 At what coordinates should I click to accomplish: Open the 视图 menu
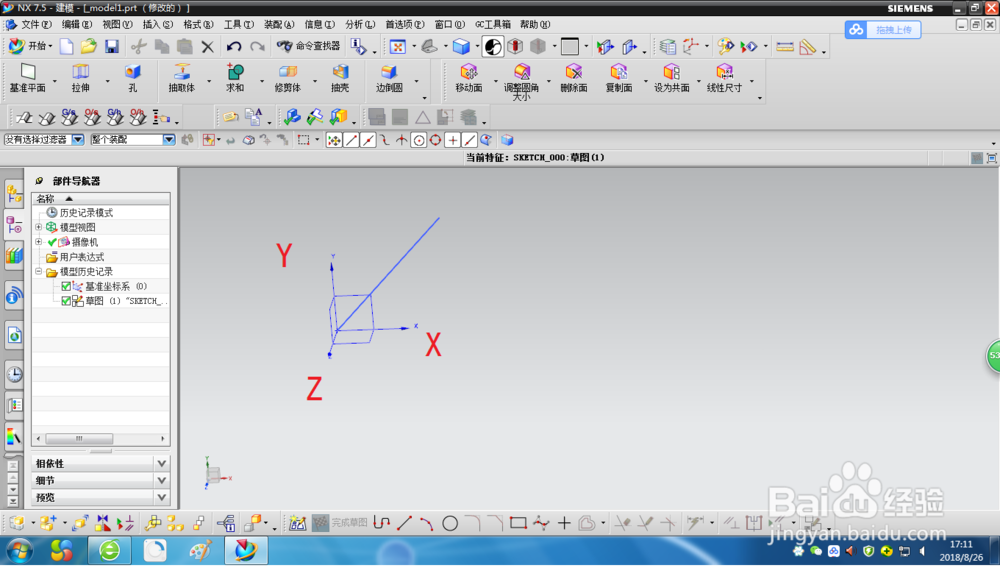tap(117, 25)
